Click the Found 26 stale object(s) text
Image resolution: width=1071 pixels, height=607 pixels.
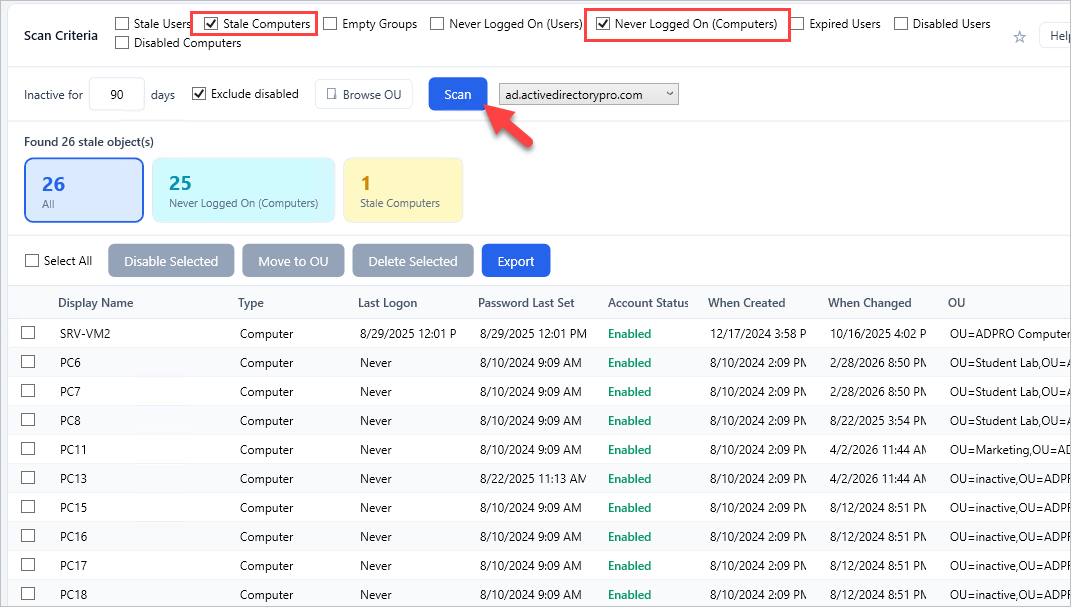[89, 142]
